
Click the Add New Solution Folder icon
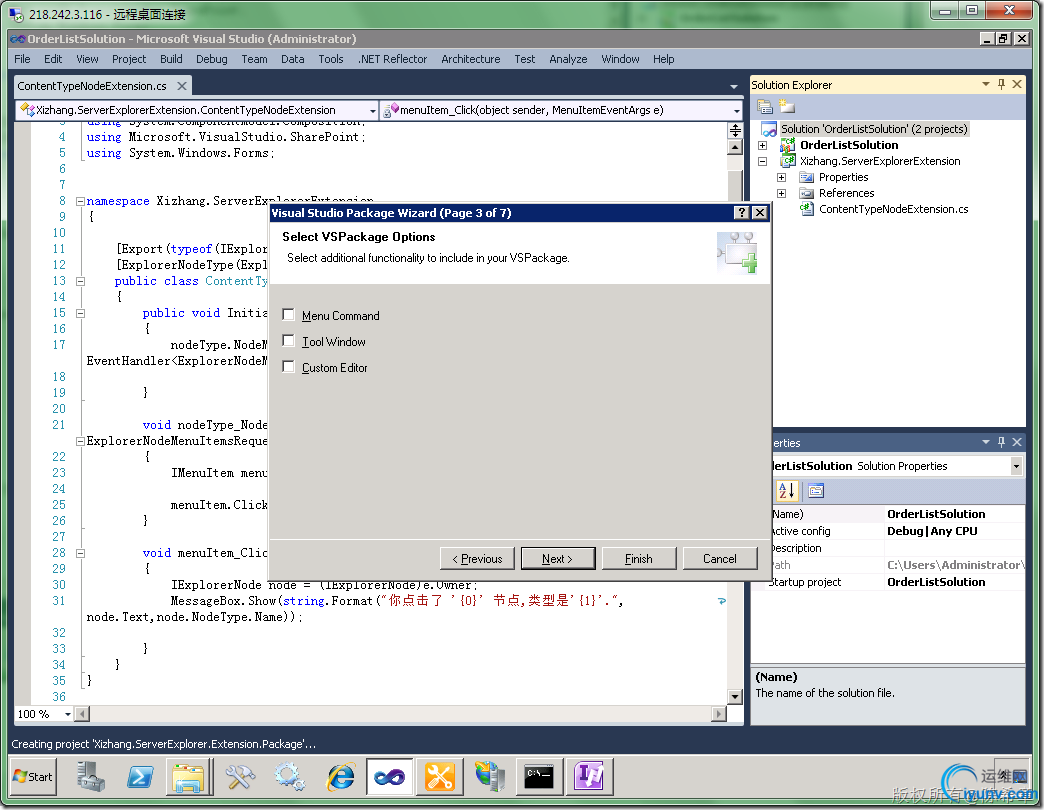(x=787, y=107)
